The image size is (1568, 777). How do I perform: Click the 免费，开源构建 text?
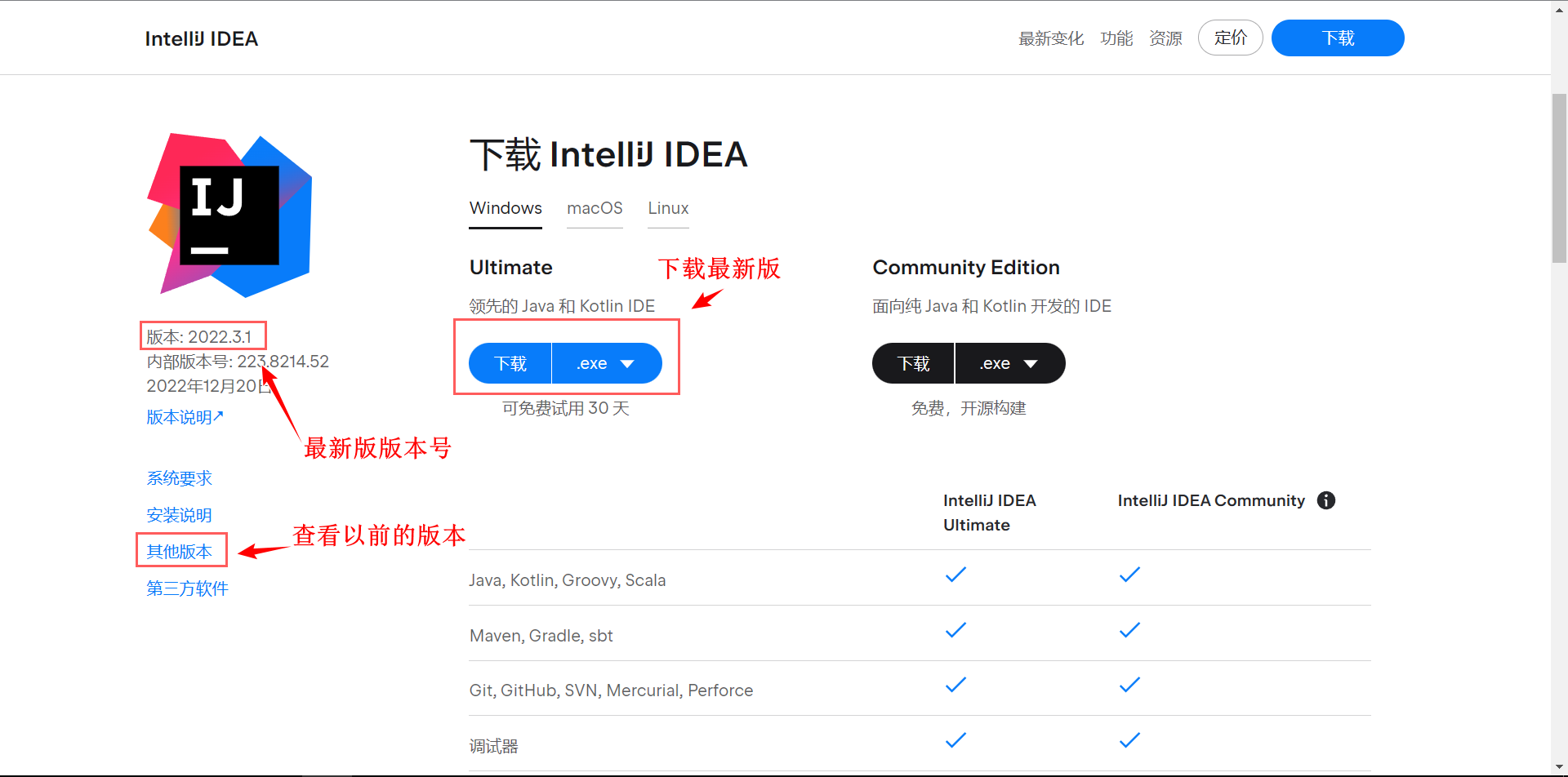pos(969,408)
